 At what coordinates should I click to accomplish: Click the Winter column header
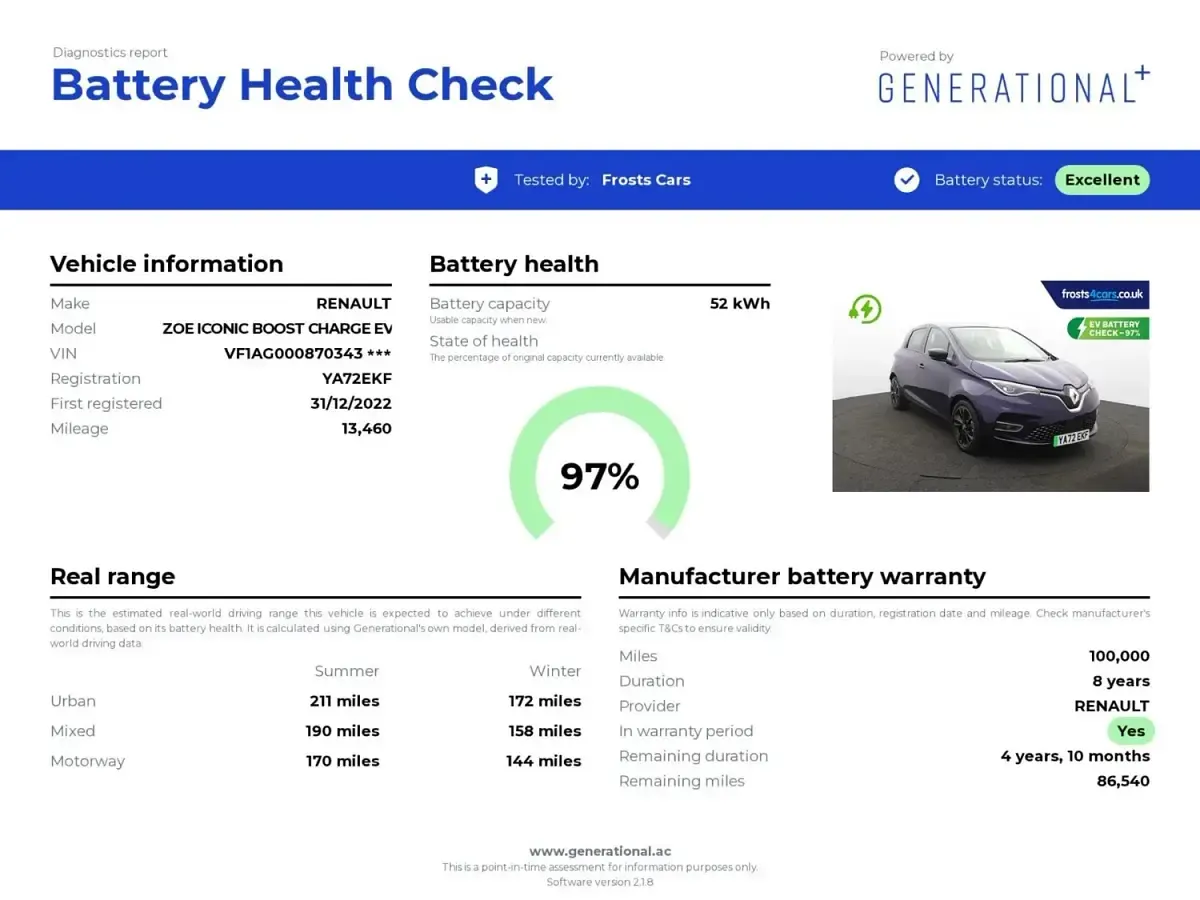tap(555, 671)
